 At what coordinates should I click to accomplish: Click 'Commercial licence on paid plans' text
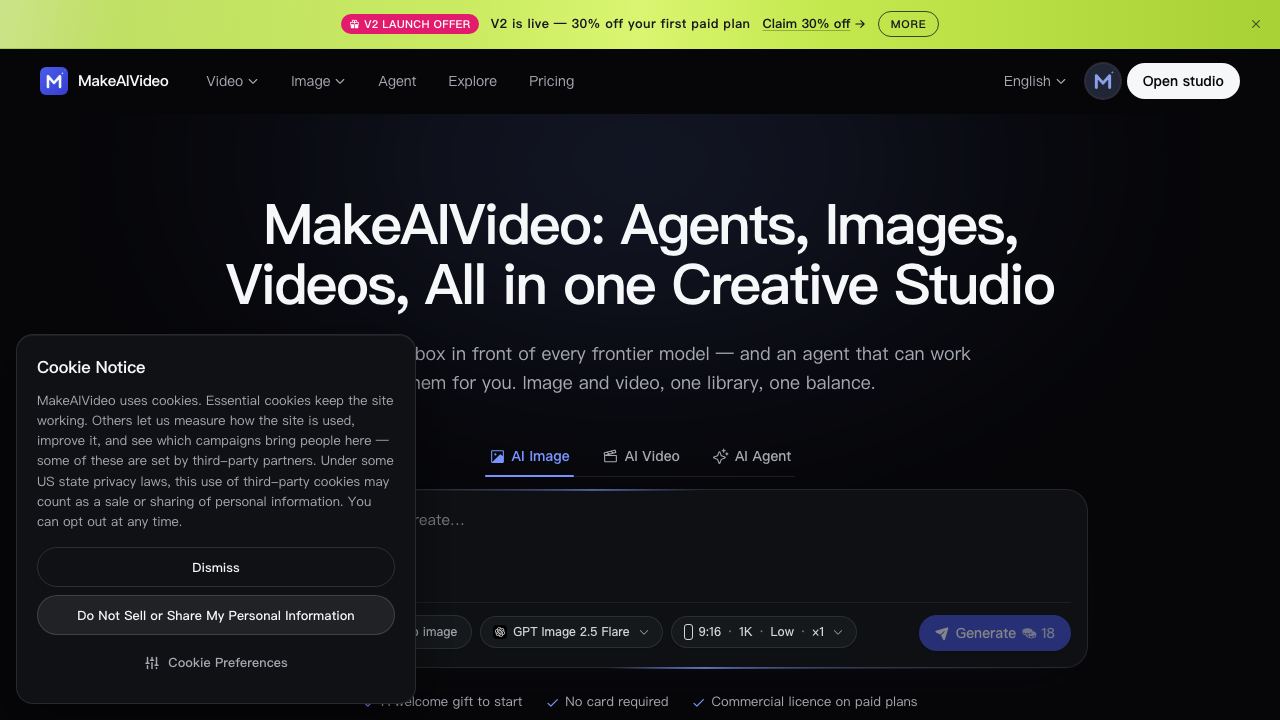coord(814,702)
